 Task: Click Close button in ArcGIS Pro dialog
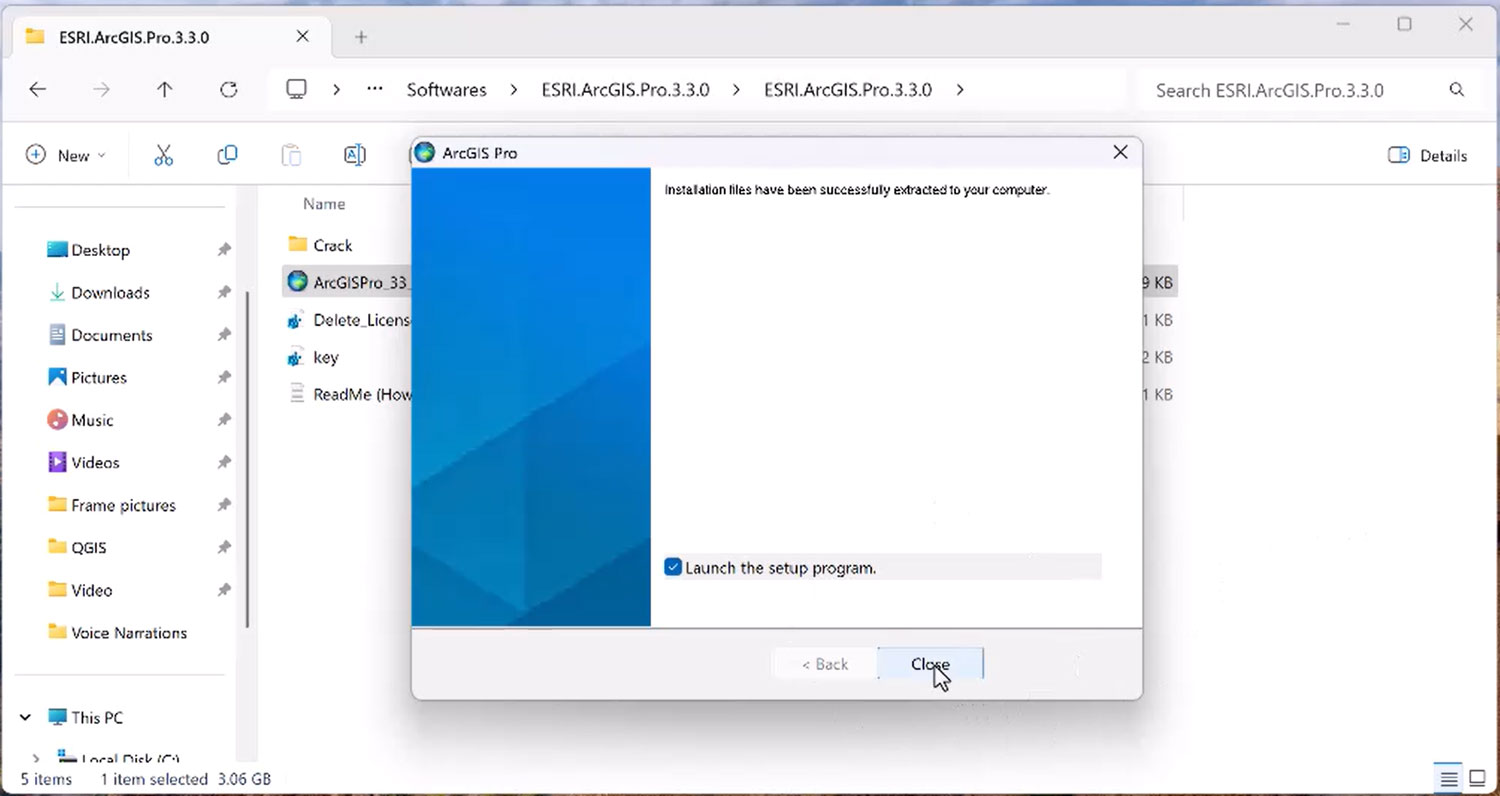(930, 664)
